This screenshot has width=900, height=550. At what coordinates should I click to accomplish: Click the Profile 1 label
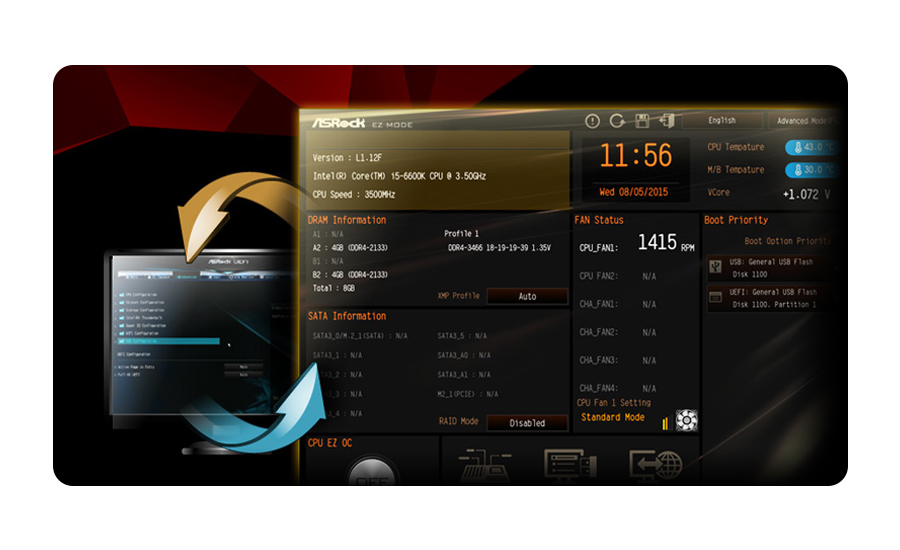coord(461,234)
